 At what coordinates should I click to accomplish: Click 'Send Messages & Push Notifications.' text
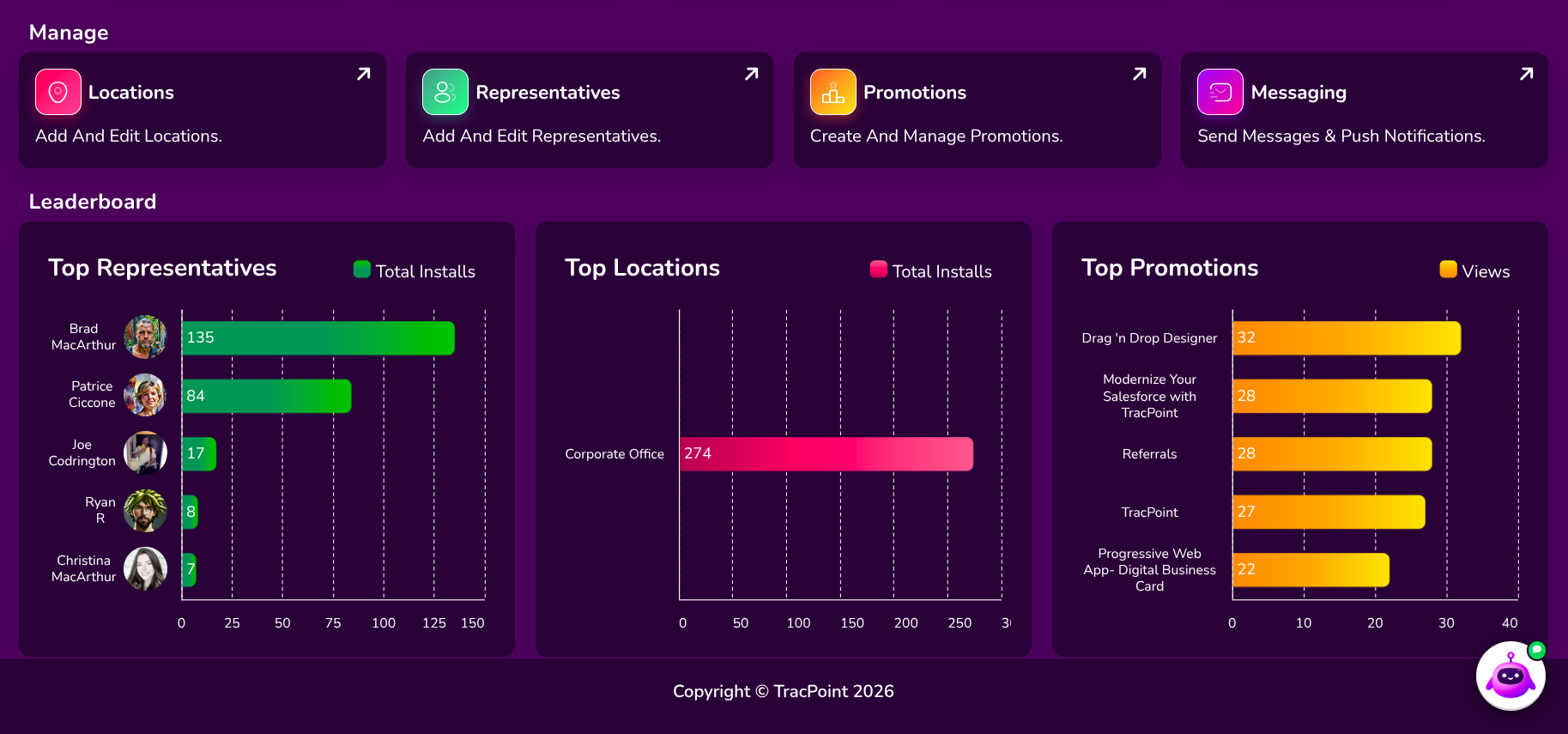1341,136
